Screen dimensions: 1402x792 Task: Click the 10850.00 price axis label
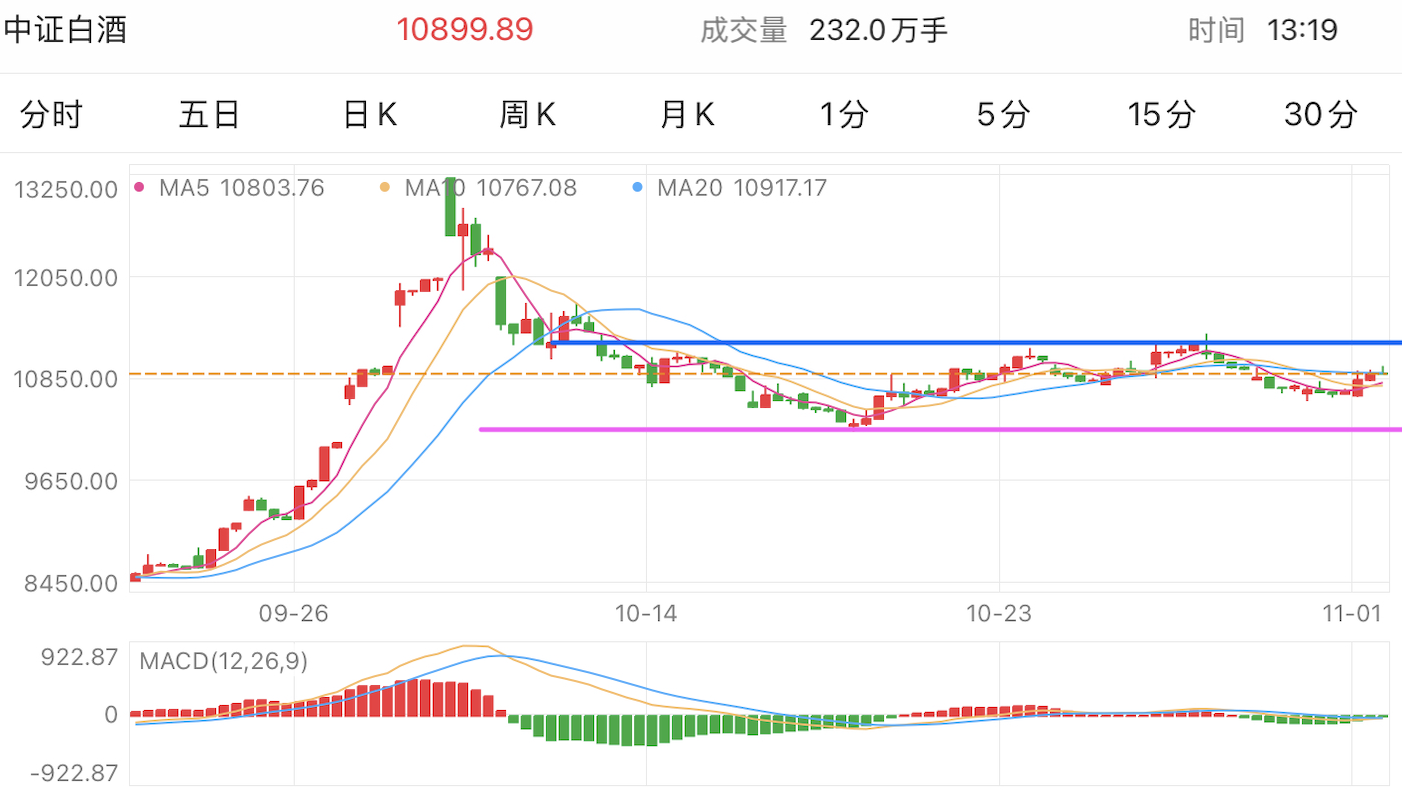click(67, 379)
